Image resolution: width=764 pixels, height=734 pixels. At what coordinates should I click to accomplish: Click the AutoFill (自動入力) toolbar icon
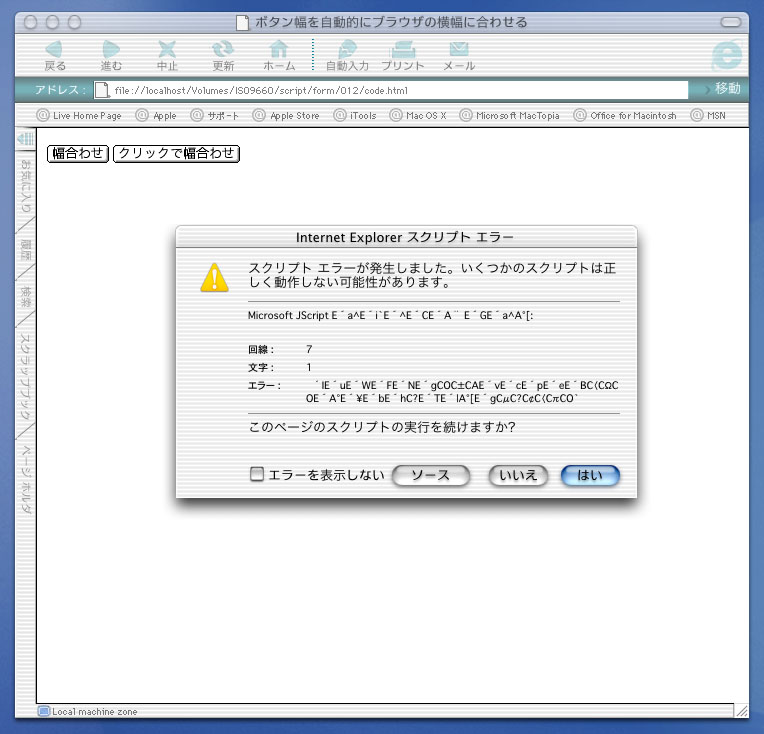click(x=347, y=55)
